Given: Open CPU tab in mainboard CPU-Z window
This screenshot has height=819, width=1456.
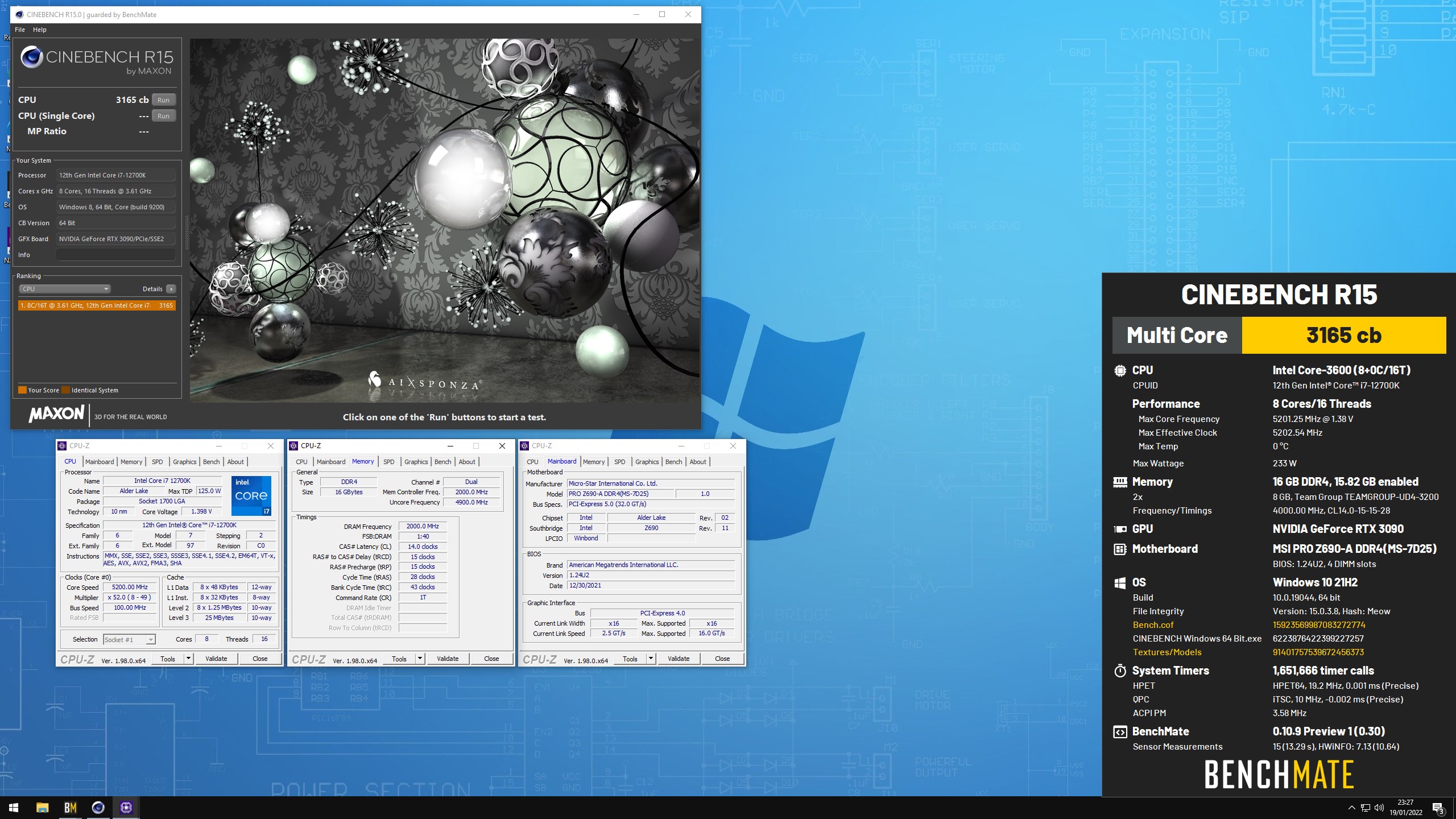Looking at the screenshot, I should tap(533, 462).
